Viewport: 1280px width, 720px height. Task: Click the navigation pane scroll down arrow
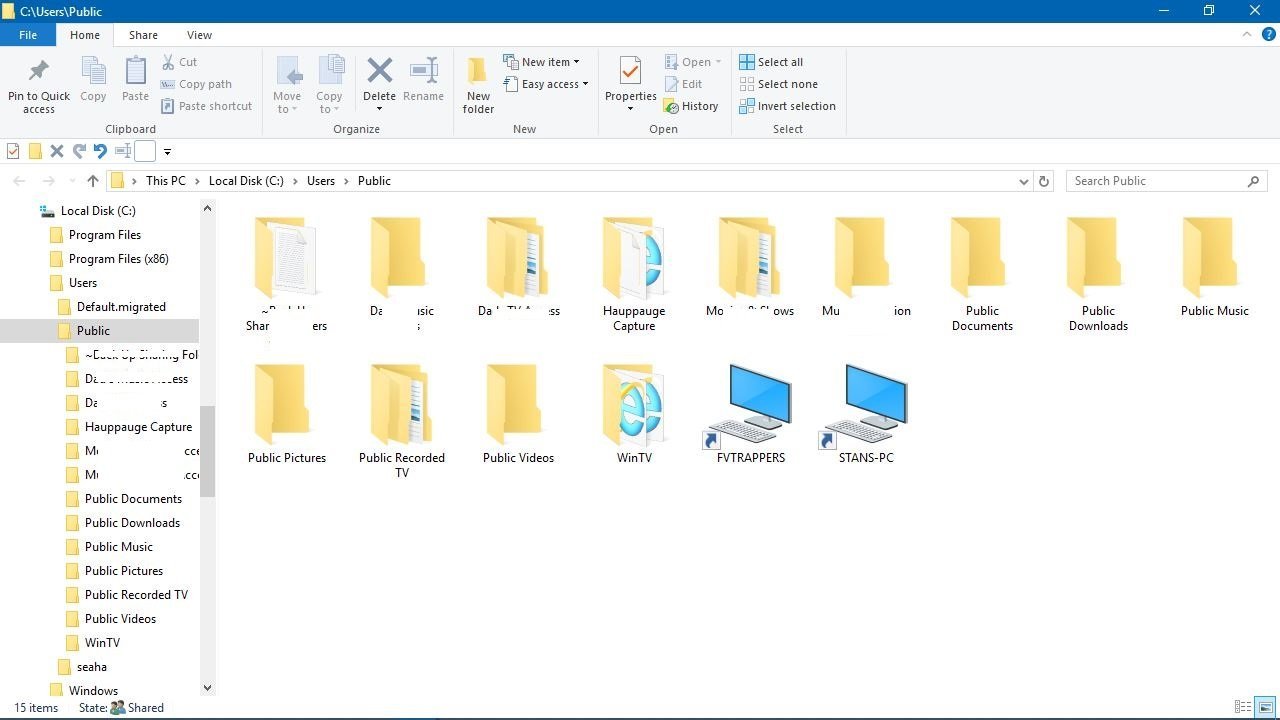coord(208,688)
